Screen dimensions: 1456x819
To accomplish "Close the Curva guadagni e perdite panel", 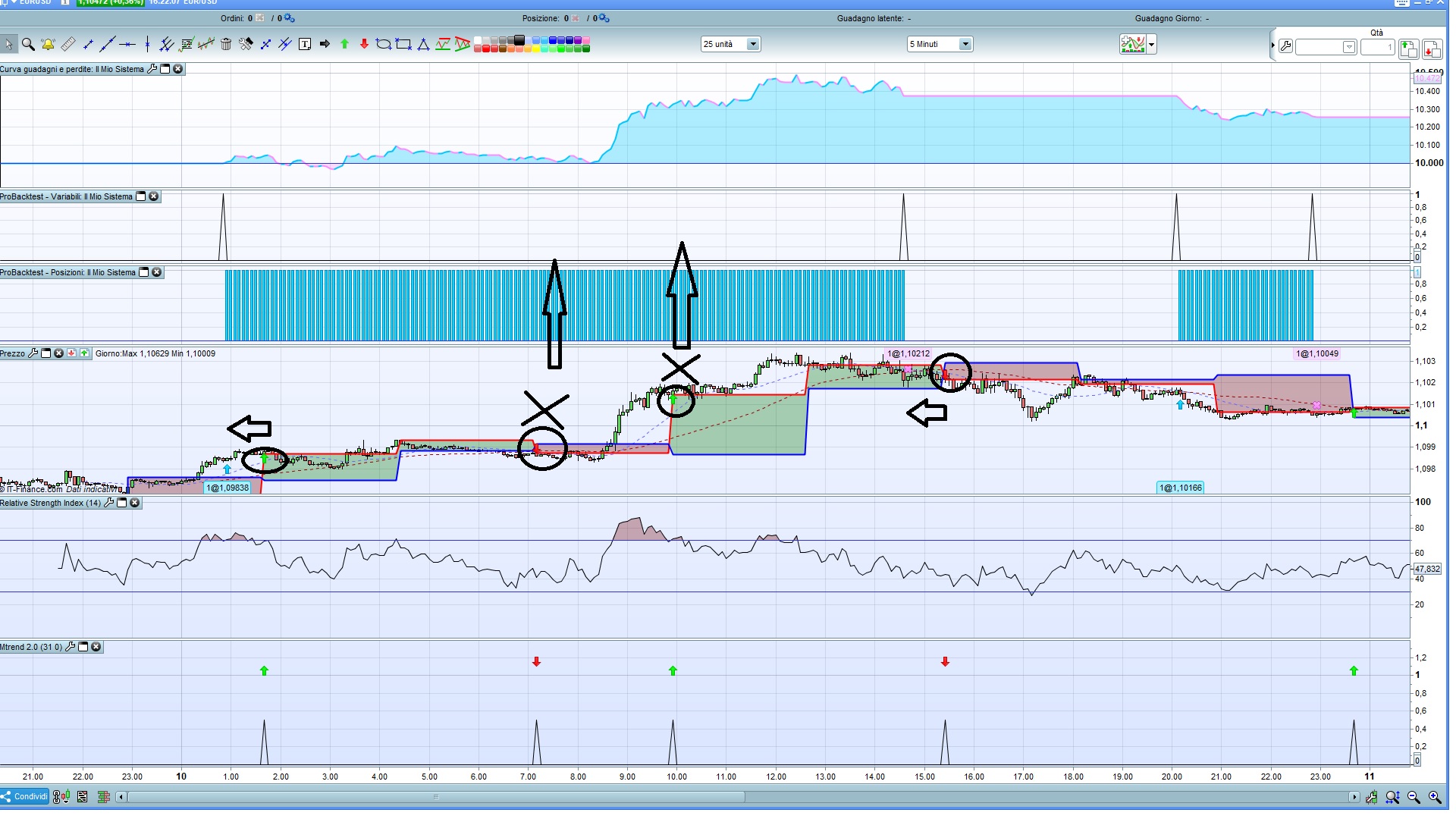I will click(178, 69).
